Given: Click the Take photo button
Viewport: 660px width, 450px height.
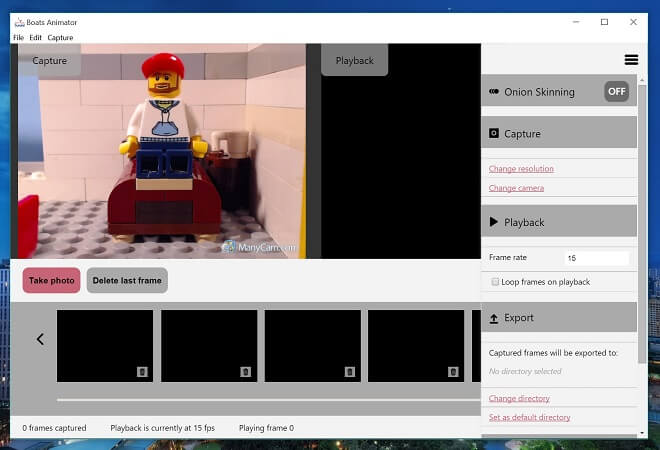Looking at the screenshot, I should (x=51, y=280).
